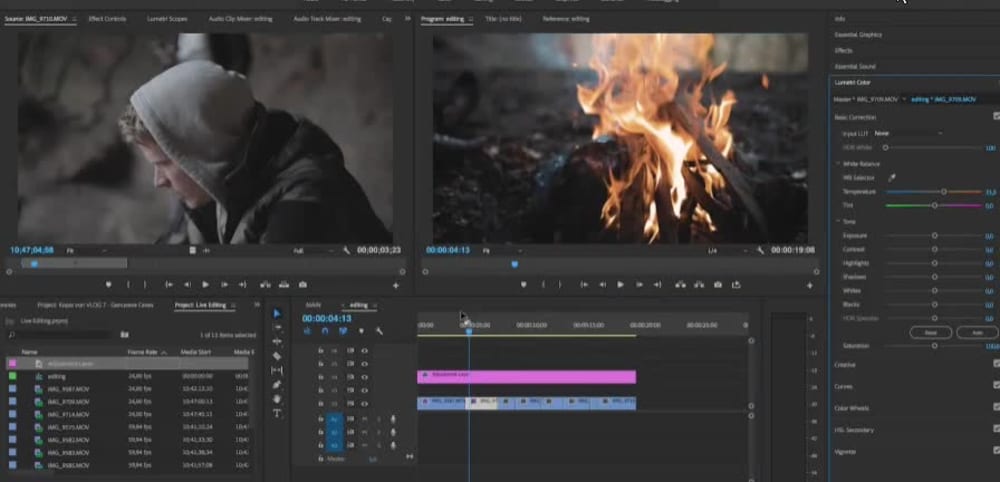Toggle eye on lowest video track

tap(364, 404)
